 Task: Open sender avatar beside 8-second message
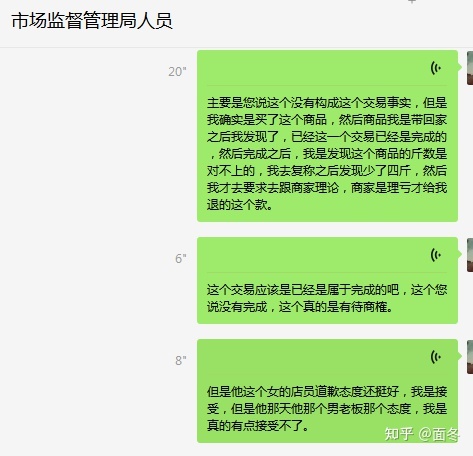click(470, 357)
